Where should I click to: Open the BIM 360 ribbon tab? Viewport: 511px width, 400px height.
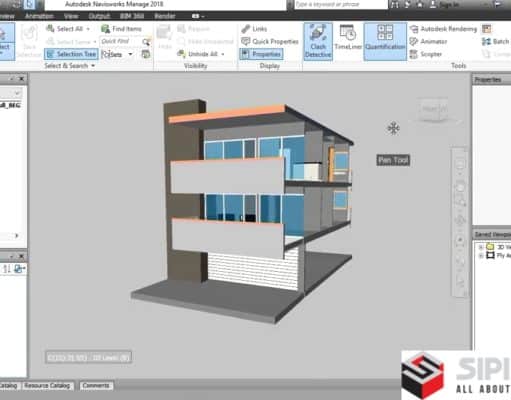tap(132, 16)
